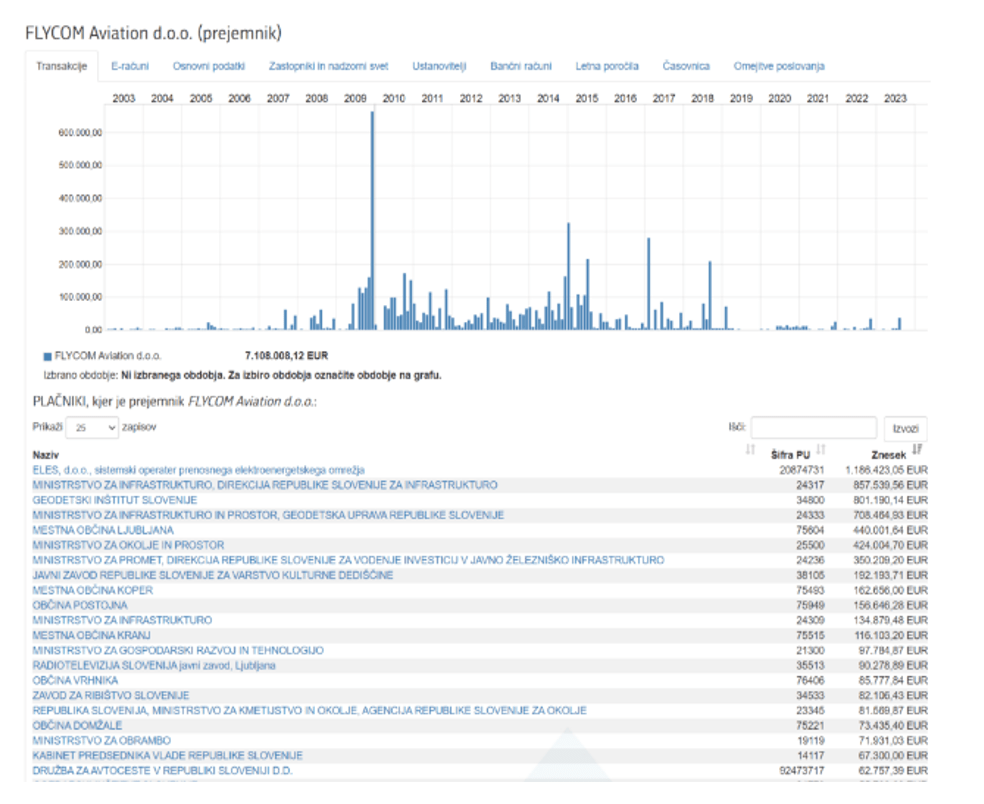Open the Omejitve poslovanja tab

(x=779, y=66)
